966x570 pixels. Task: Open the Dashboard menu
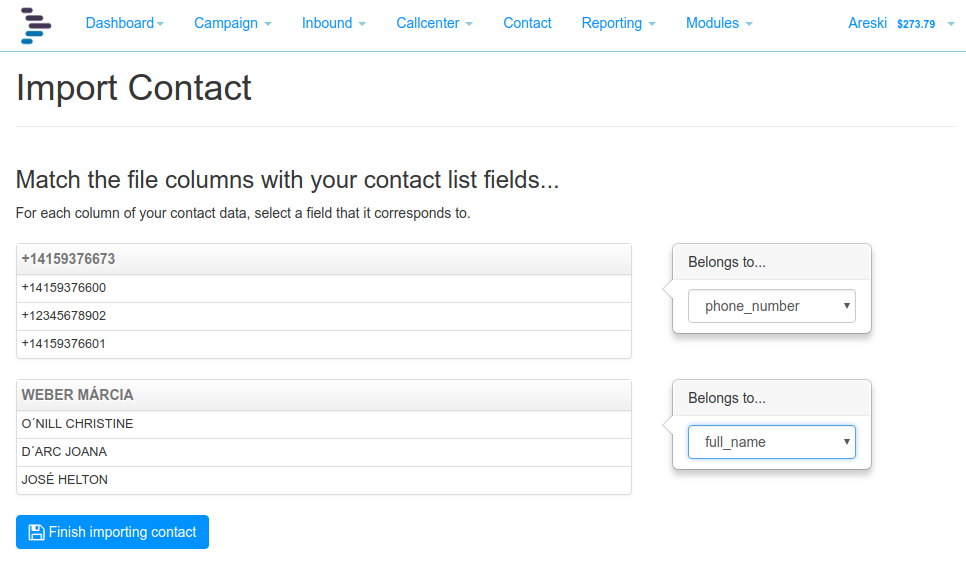[124, 23]
